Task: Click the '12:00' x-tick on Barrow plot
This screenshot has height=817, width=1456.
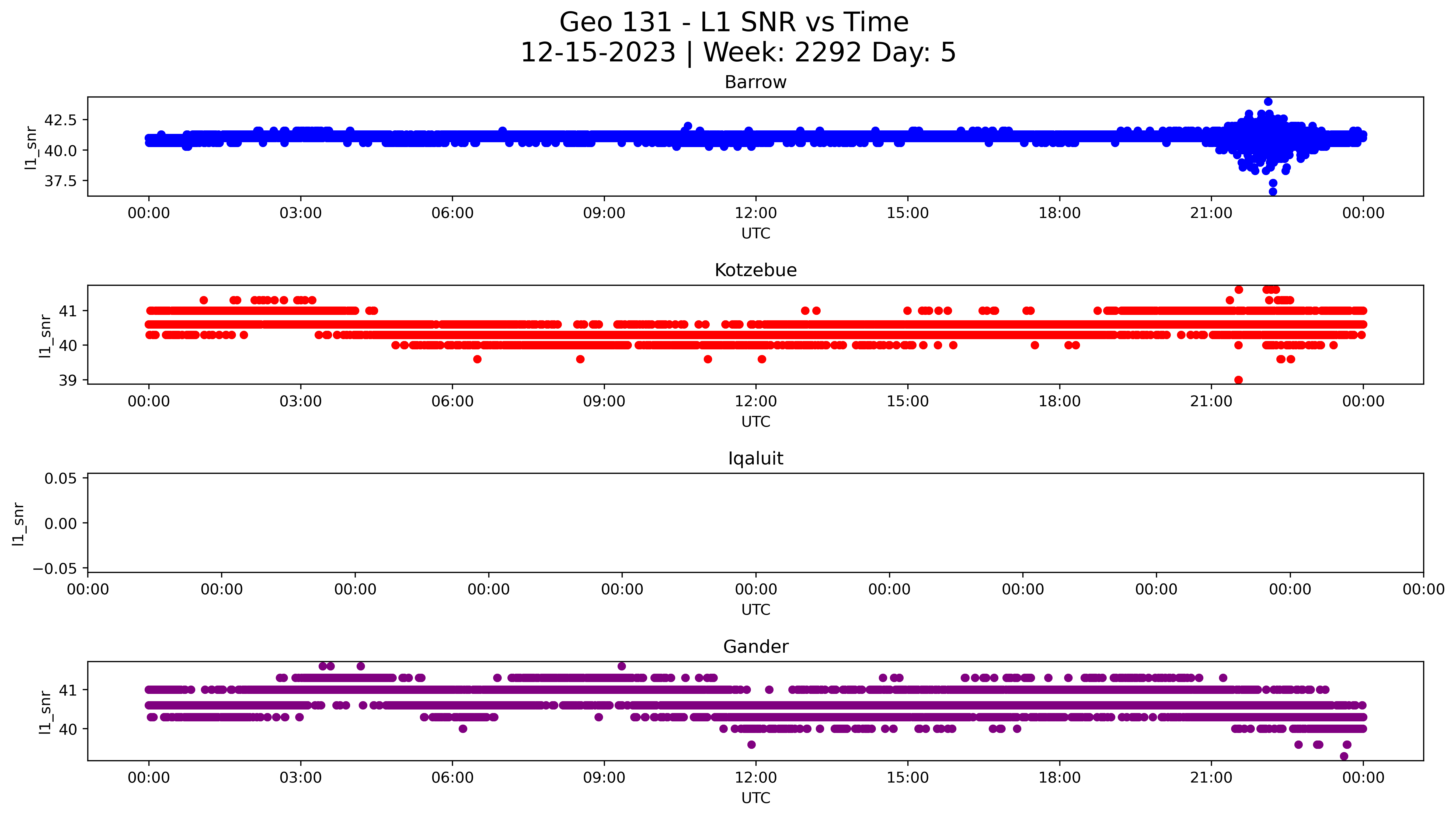Action: 756,213
